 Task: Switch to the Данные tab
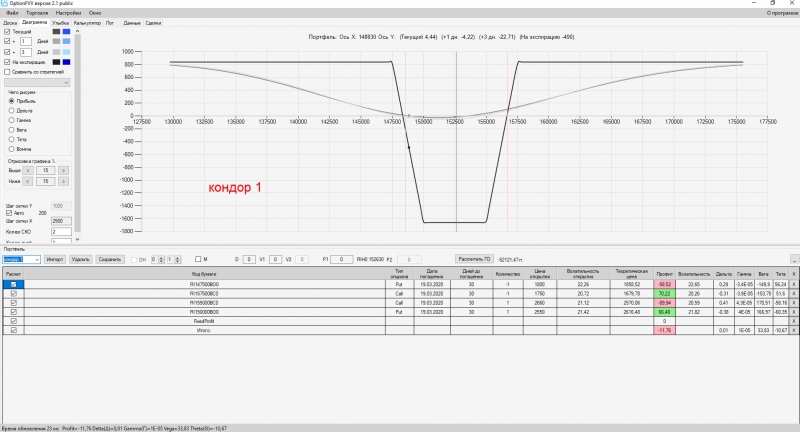click(132, 23)
